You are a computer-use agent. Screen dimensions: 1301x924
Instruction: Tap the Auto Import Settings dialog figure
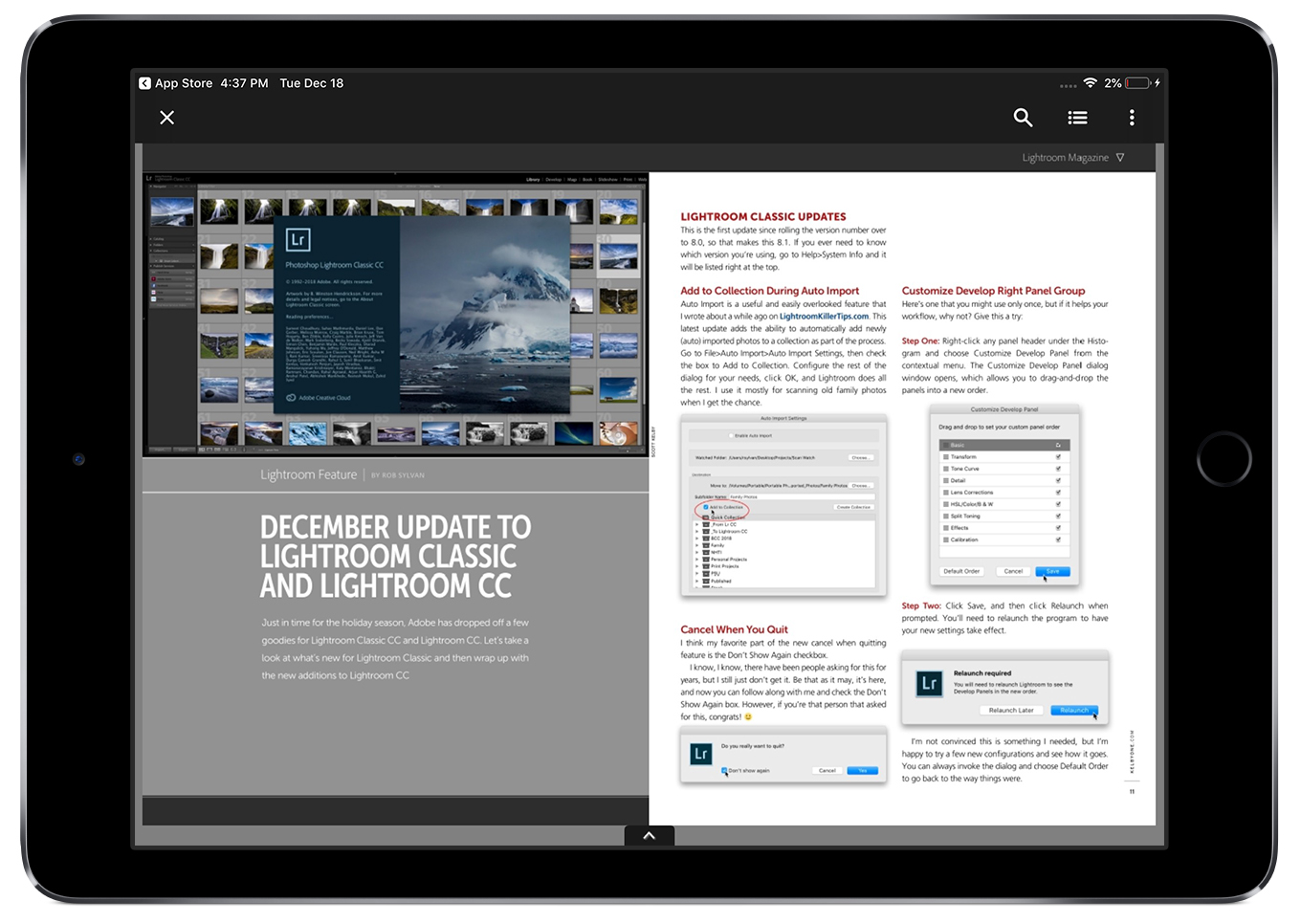[x=783, y=505]
